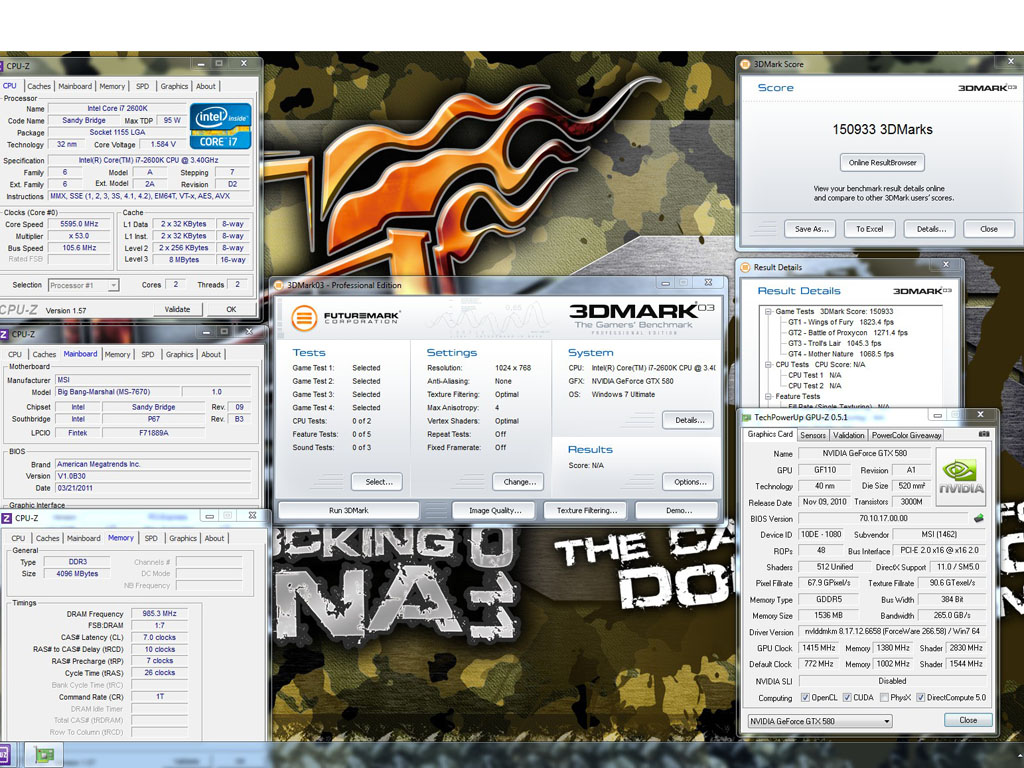Open SPD tab in top CPU-Z window
The image size is (1024, 768).
[142, 86]
